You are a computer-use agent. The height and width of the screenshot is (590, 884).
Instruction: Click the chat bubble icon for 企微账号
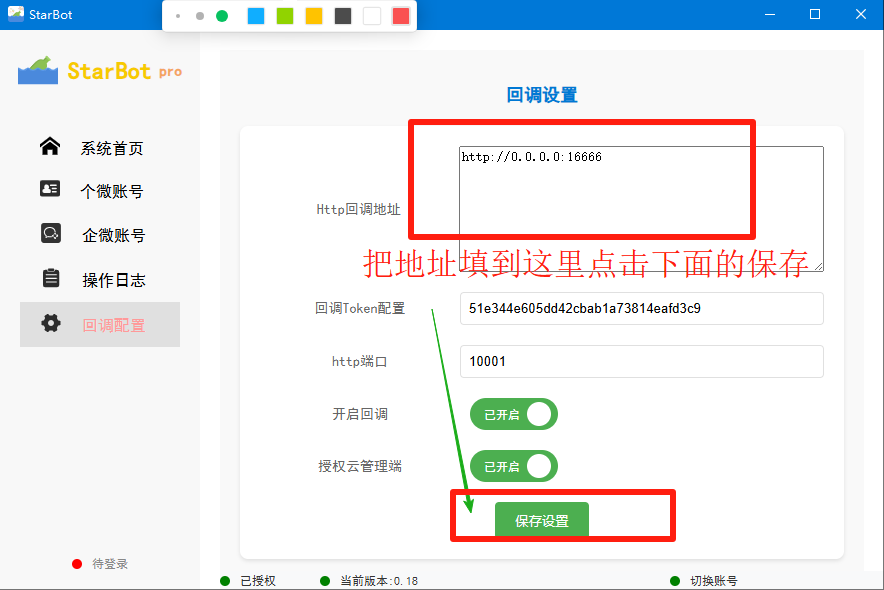pos(50,234)
